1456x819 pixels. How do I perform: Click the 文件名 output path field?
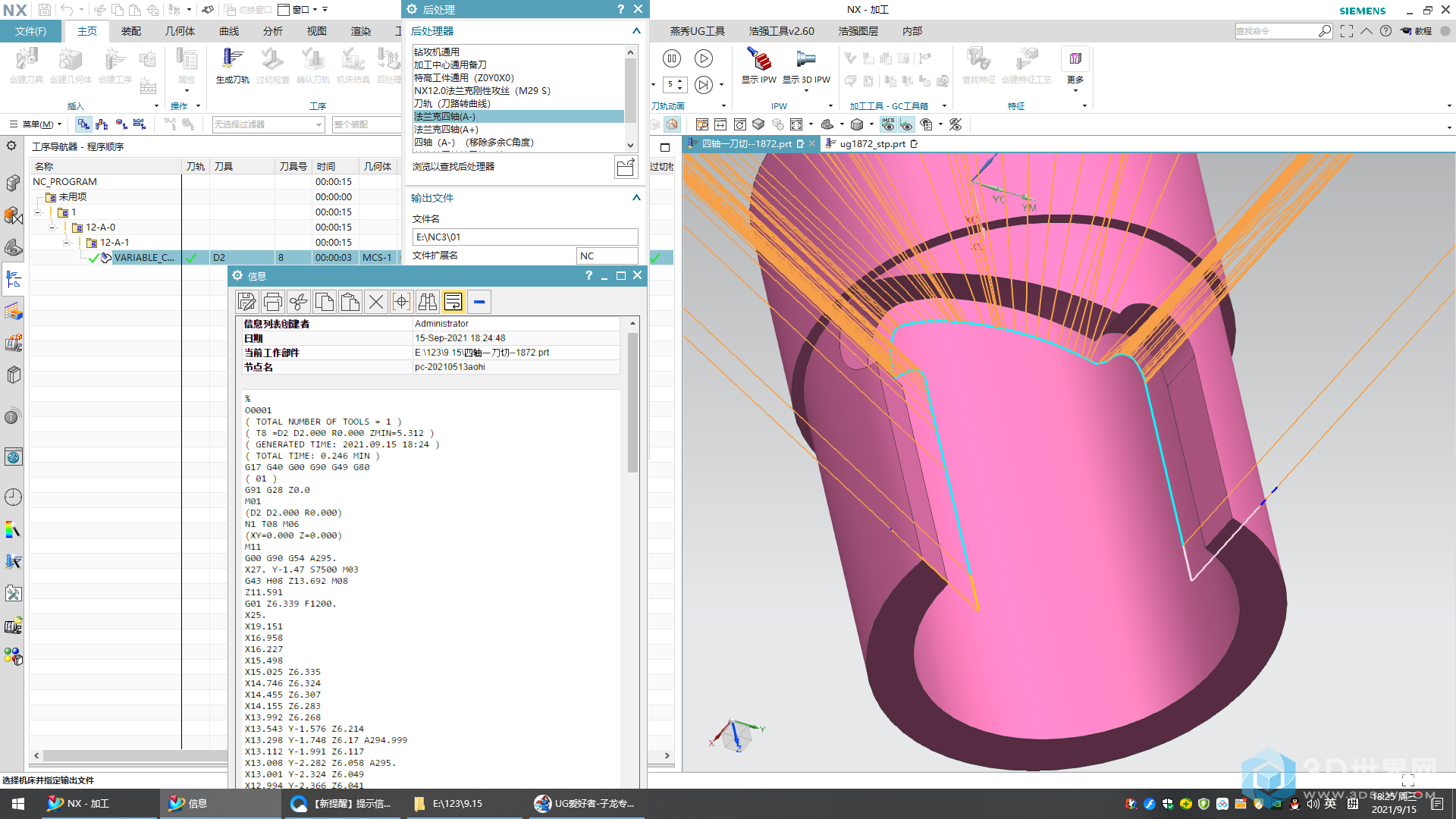pos(525,237)
